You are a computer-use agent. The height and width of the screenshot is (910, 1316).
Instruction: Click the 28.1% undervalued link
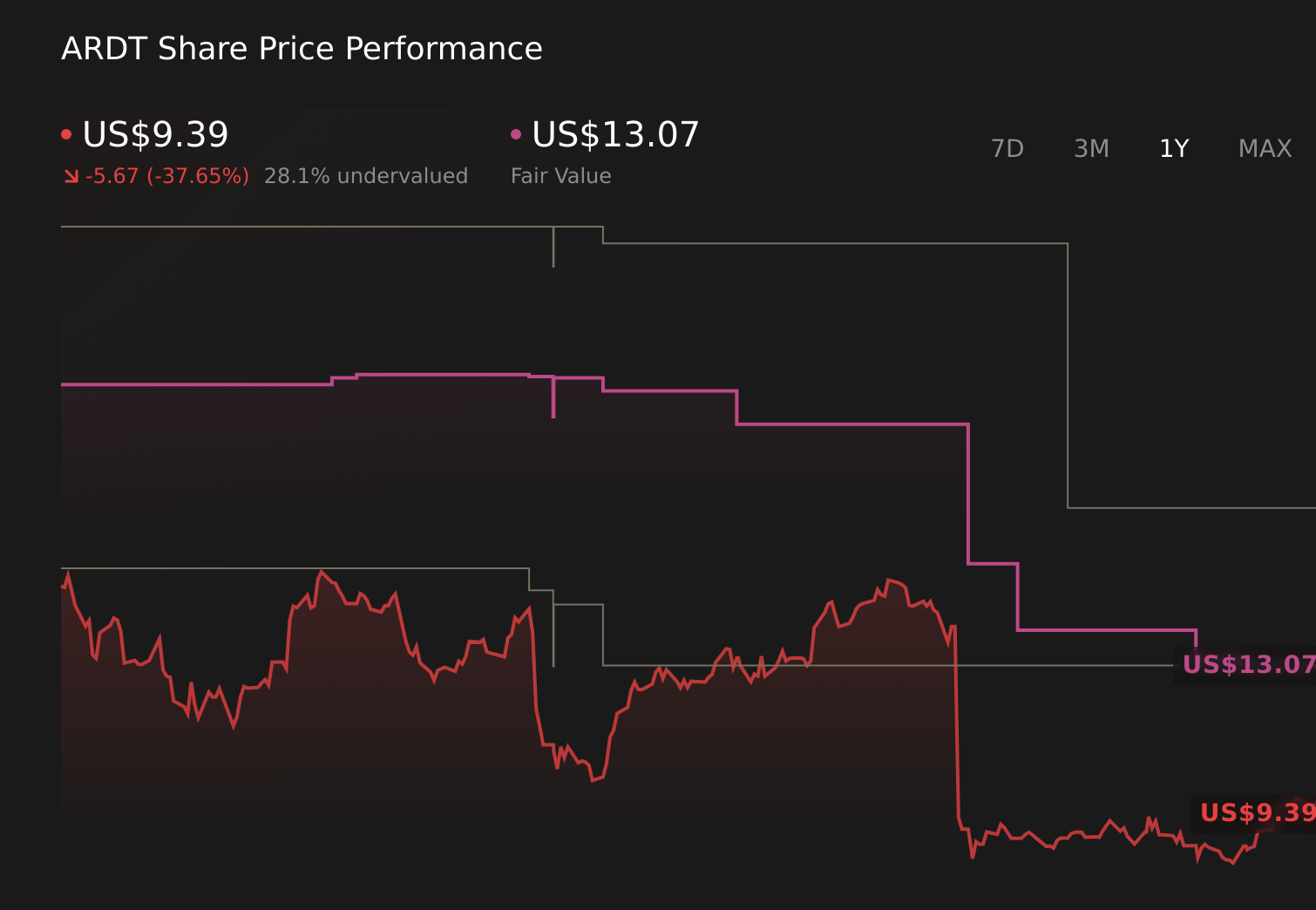pyautogui.click(x=367, y=175)
